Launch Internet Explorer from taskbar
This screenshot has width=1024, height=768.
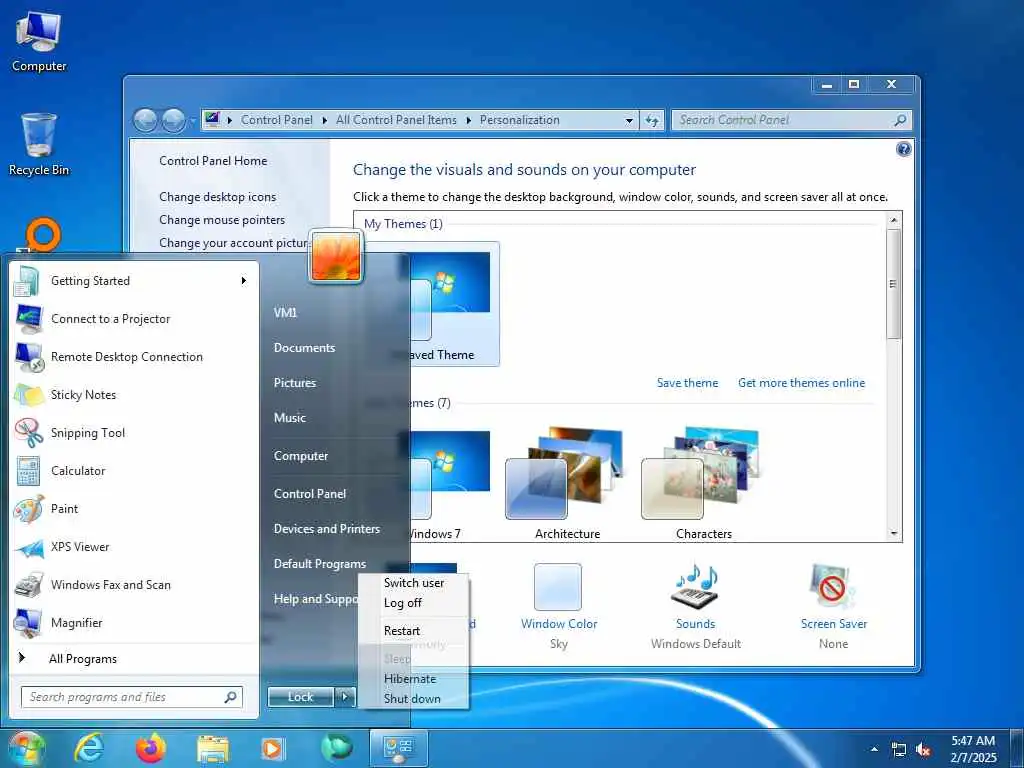pos(88,748)
